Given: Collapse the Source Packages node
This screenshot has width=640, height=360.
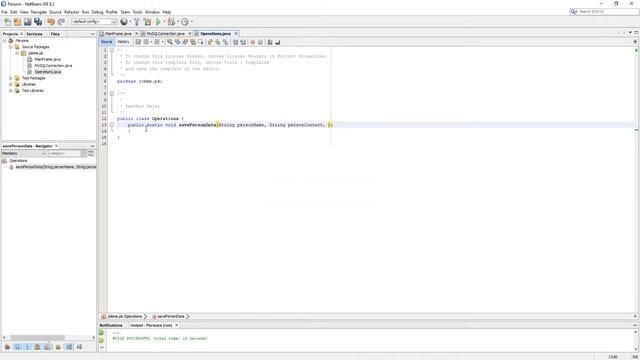Looking at the screenshot, I should pyautogui.click(x=11, y=47).
